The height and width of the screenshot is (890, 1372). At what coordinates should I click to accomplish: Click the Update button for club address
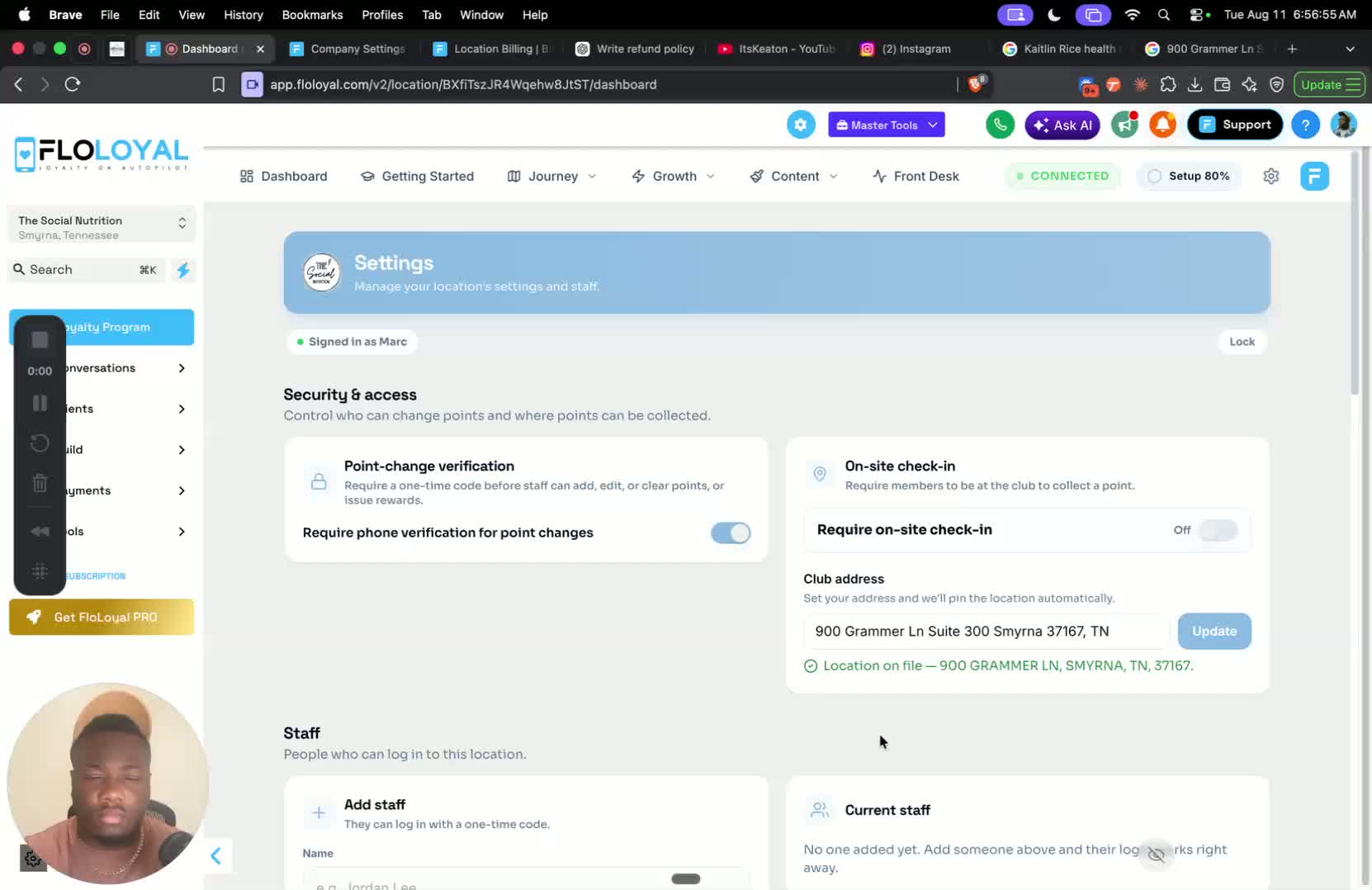coord(1214,632)
